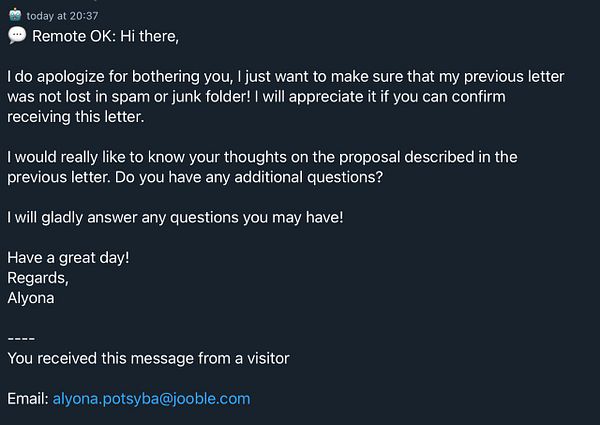Click the "Have a great day!" line
The width and height of the screenshot is (600, 425).
68,257
